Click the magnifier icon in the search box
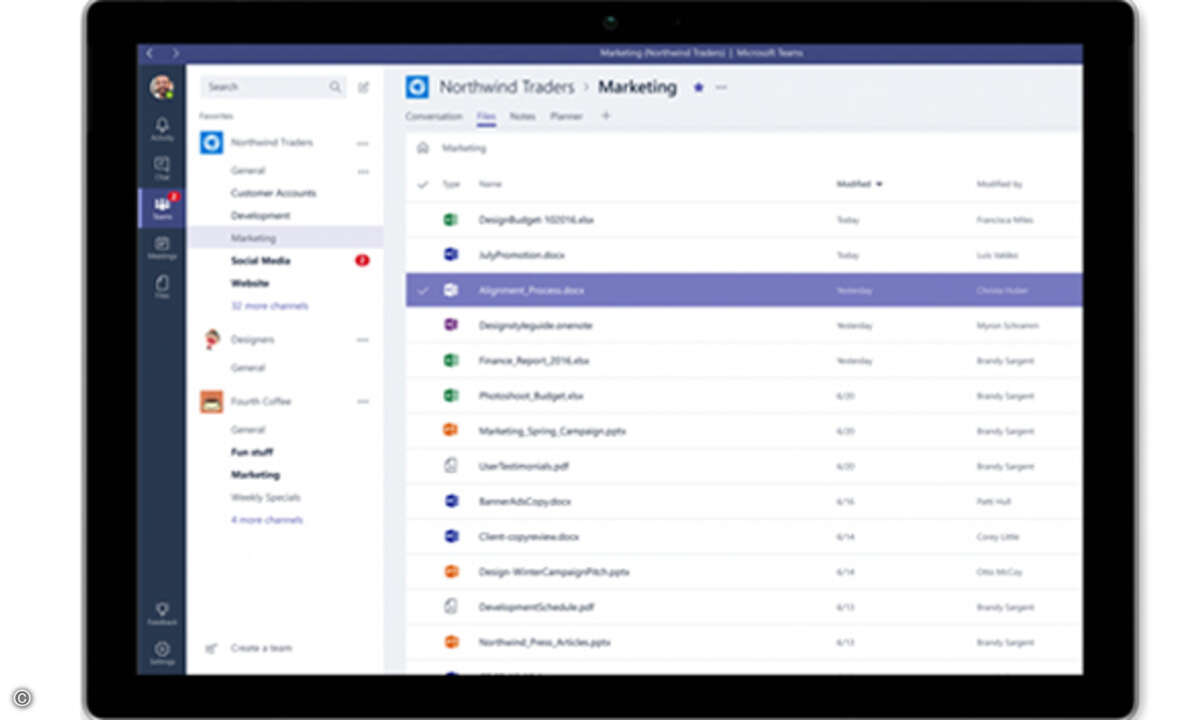1200x720 pixels. click(335, 87)
